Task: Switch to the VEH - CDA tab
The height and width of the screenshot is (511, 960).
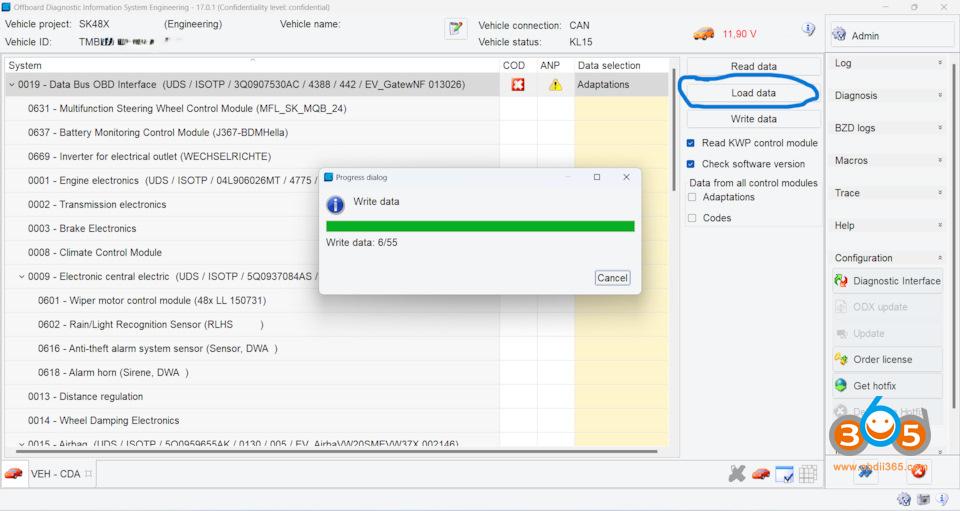Action: [56, 474]
